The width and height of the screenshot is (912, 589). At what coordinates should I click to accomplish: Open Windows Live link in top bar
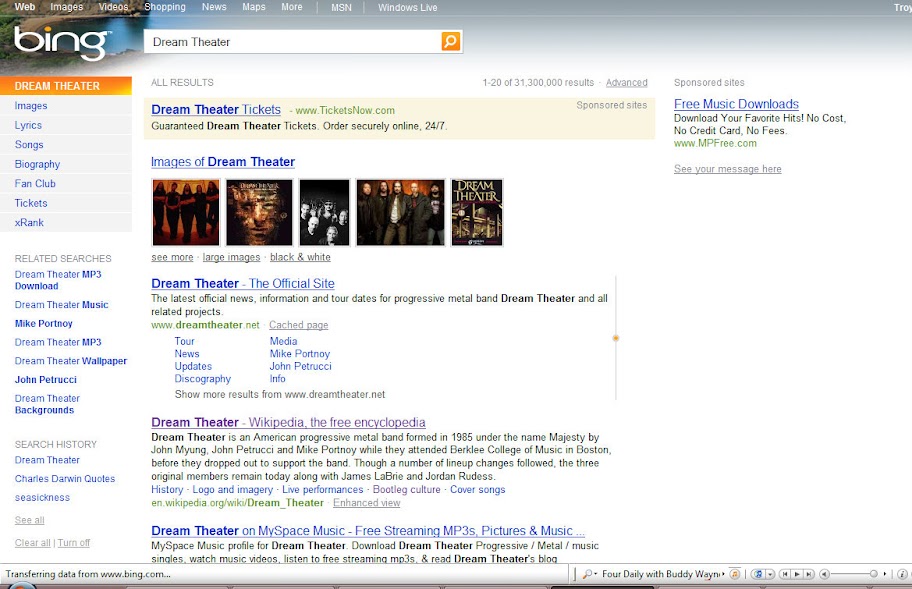pos(407,8)
